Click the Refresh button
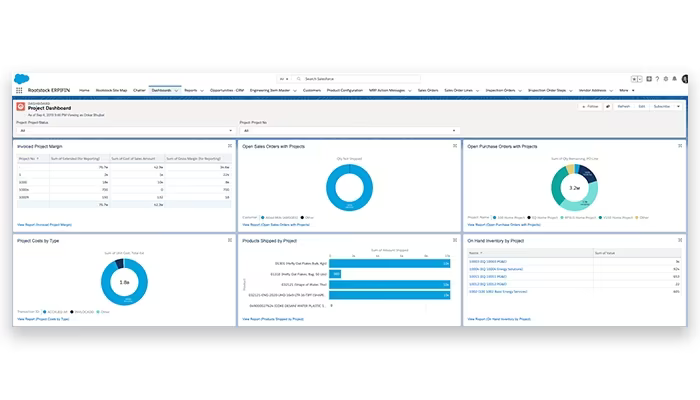This screenshot has width=700, height=400. click(x=624, y=107)
